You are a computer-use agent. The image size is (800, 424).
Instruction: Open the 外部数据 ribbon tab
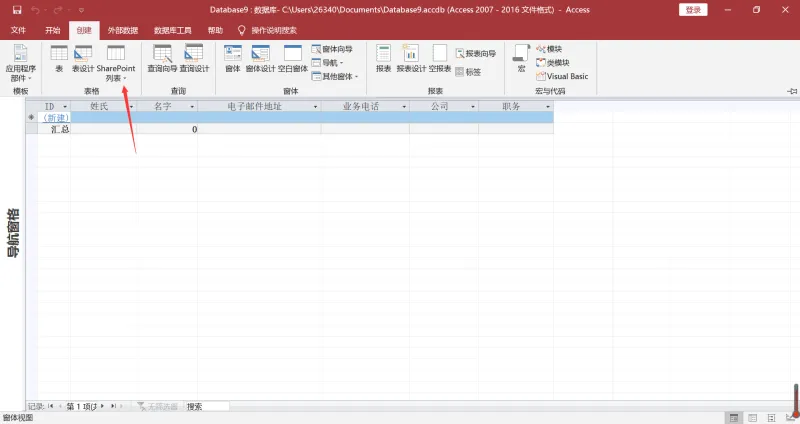(122, 30)
